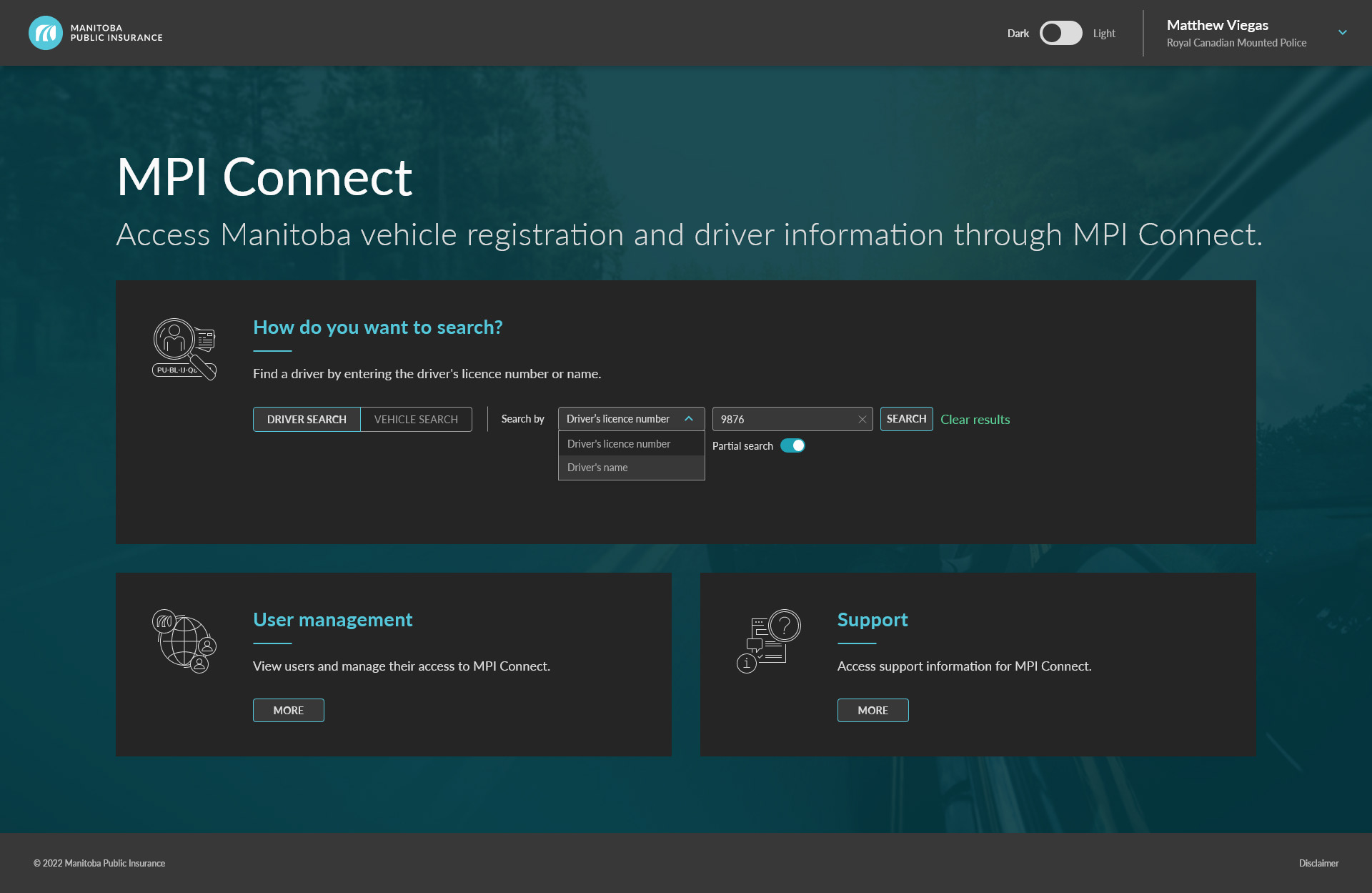The width and height of the screenshot is (1372, 893).
Task: Click MORE under User management
Action: point(288,710)
